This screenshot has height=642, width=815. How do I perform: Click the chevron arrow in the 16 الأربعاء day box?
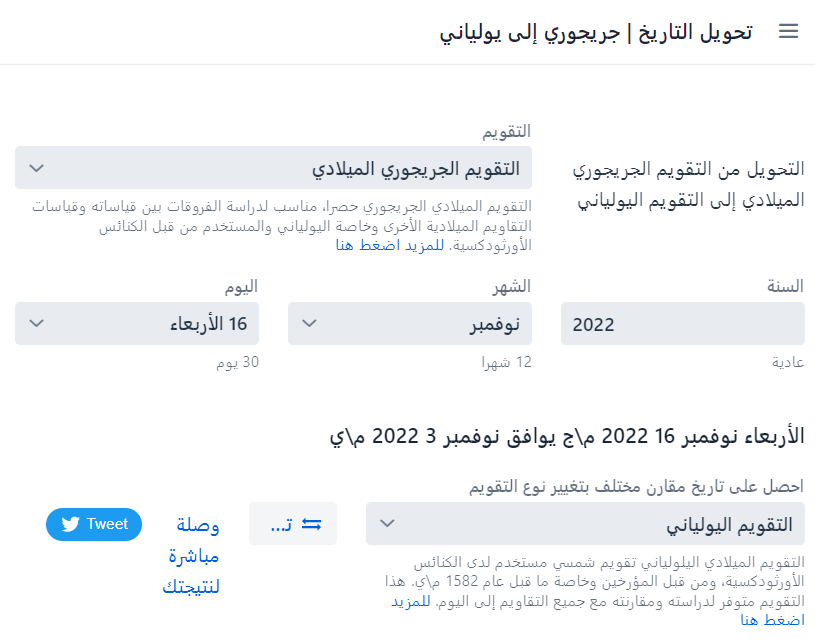pyautogui.click(x=36, y=323)
